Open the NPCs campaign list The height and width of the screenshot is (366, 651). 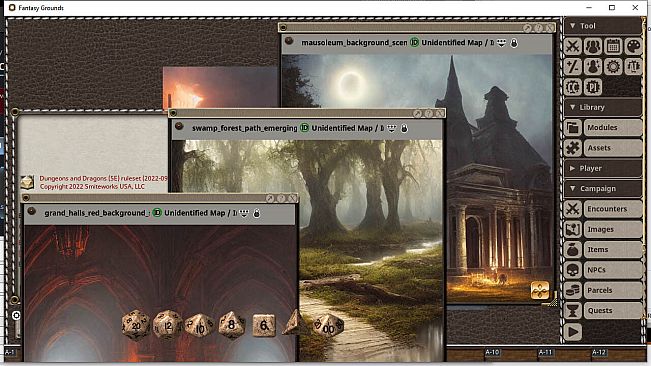click(613, 270)
